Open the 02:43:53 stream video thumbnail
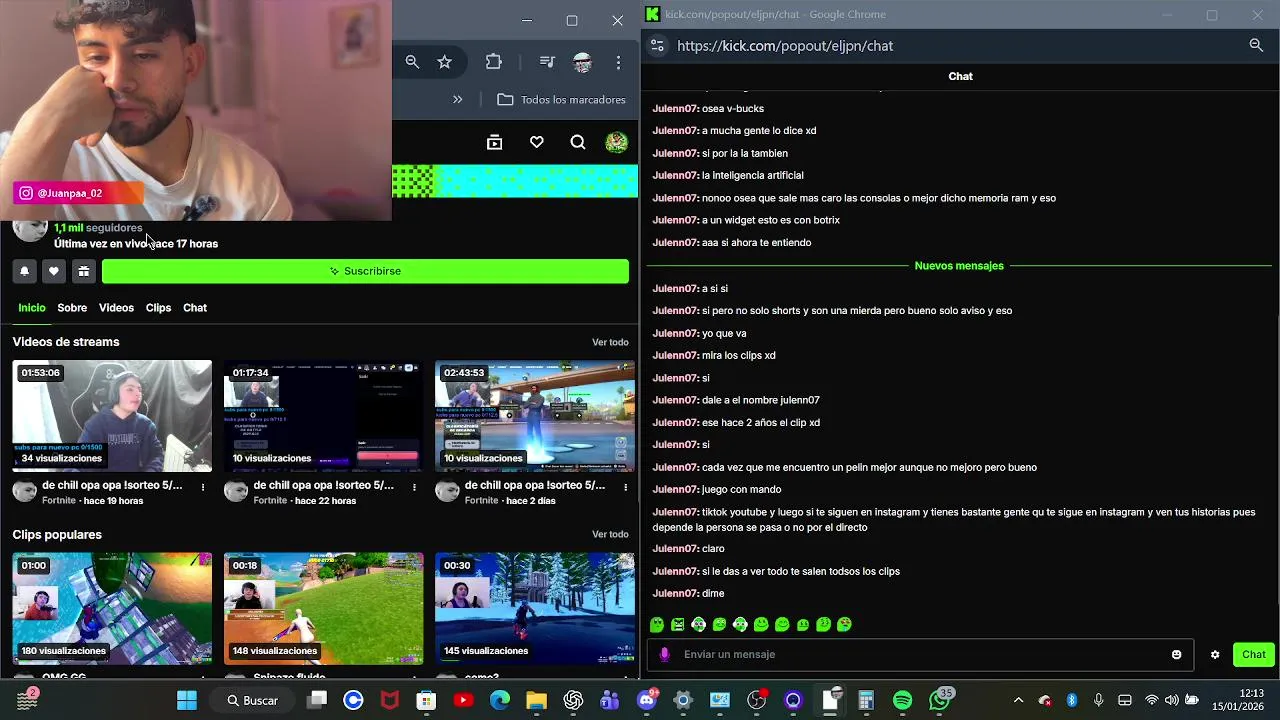This screenshot has width=1280, height=720. tap(534, 416)
